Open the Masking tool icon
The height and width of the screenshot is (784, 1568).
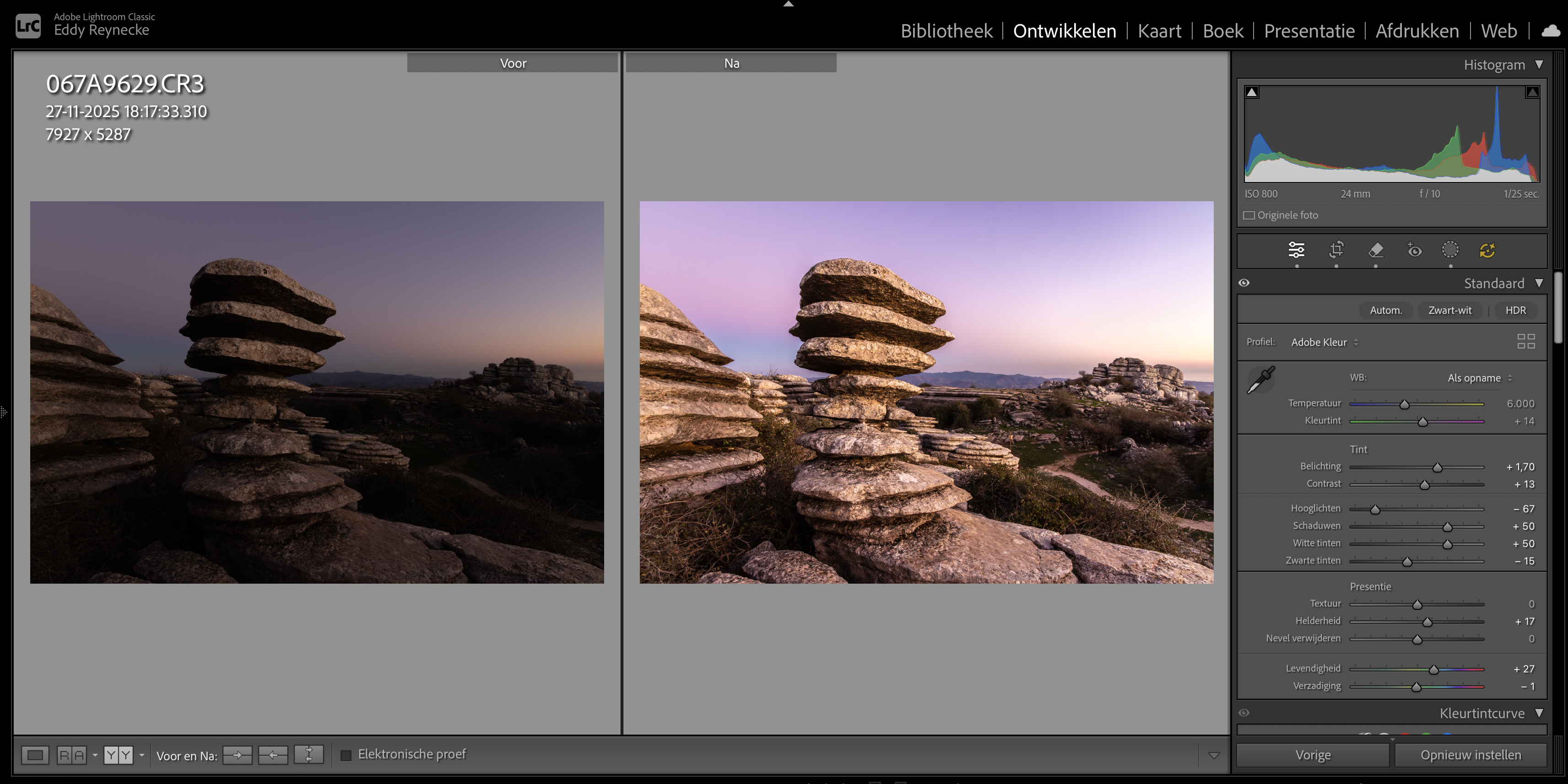tap(1450, 250)
